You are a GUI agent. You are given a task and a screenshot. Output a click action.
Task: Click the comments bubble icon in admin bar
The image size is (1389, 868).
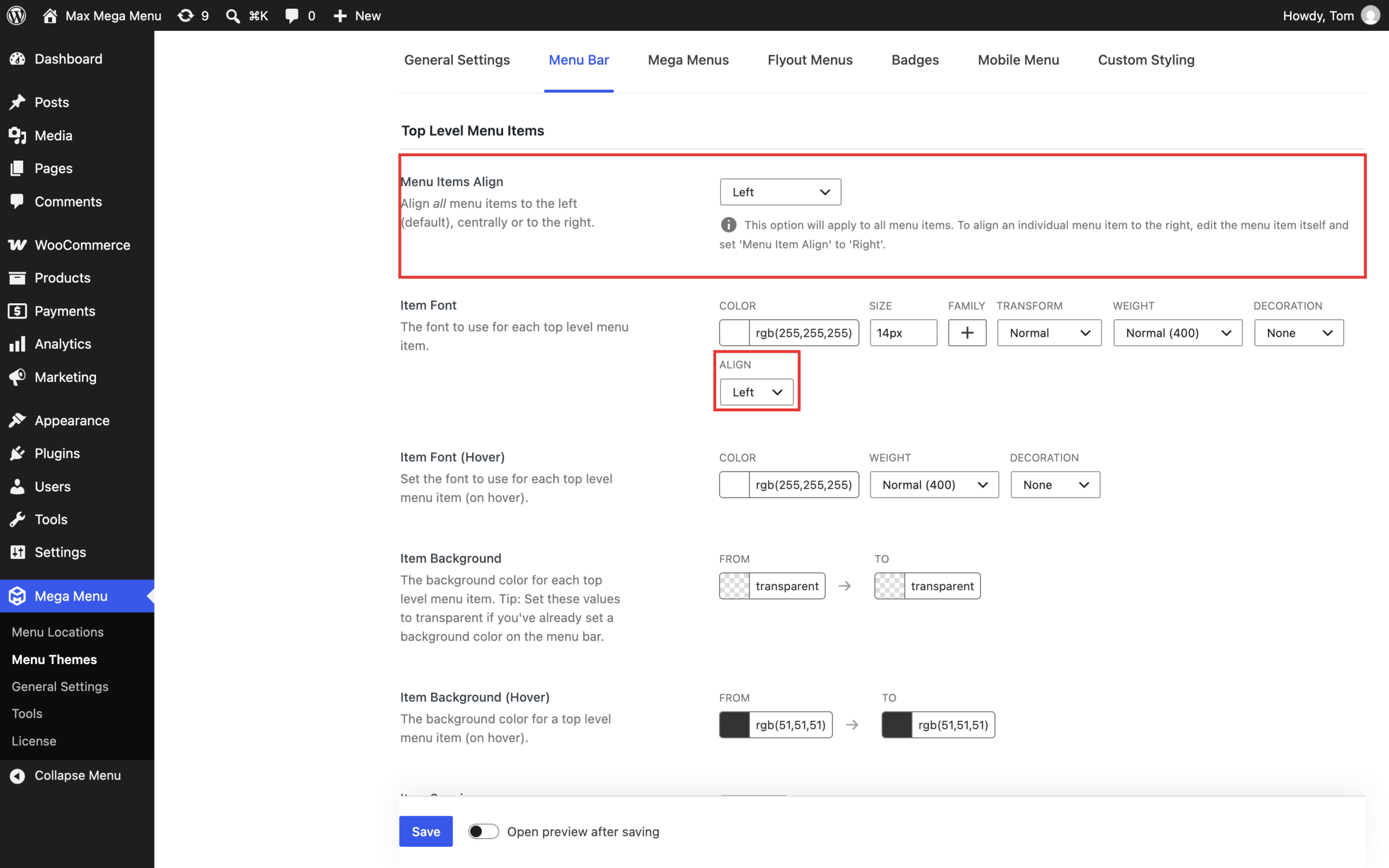[x=291, y=16]
